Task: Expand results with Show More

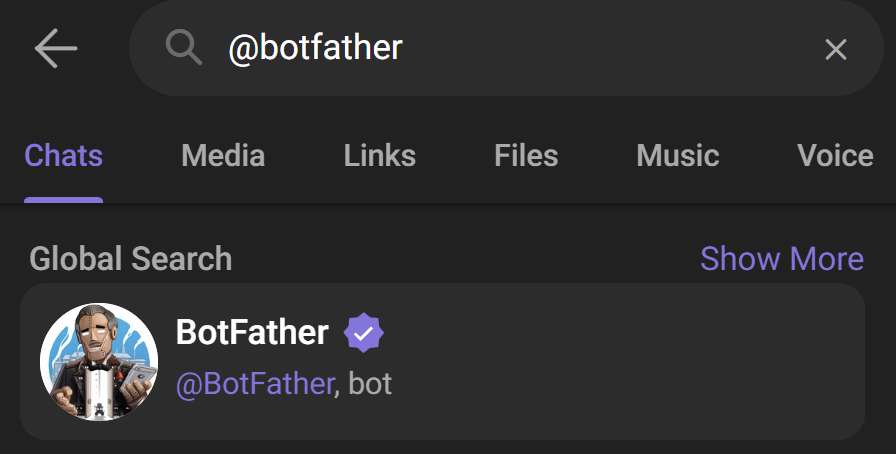Action: coord(782,259)
